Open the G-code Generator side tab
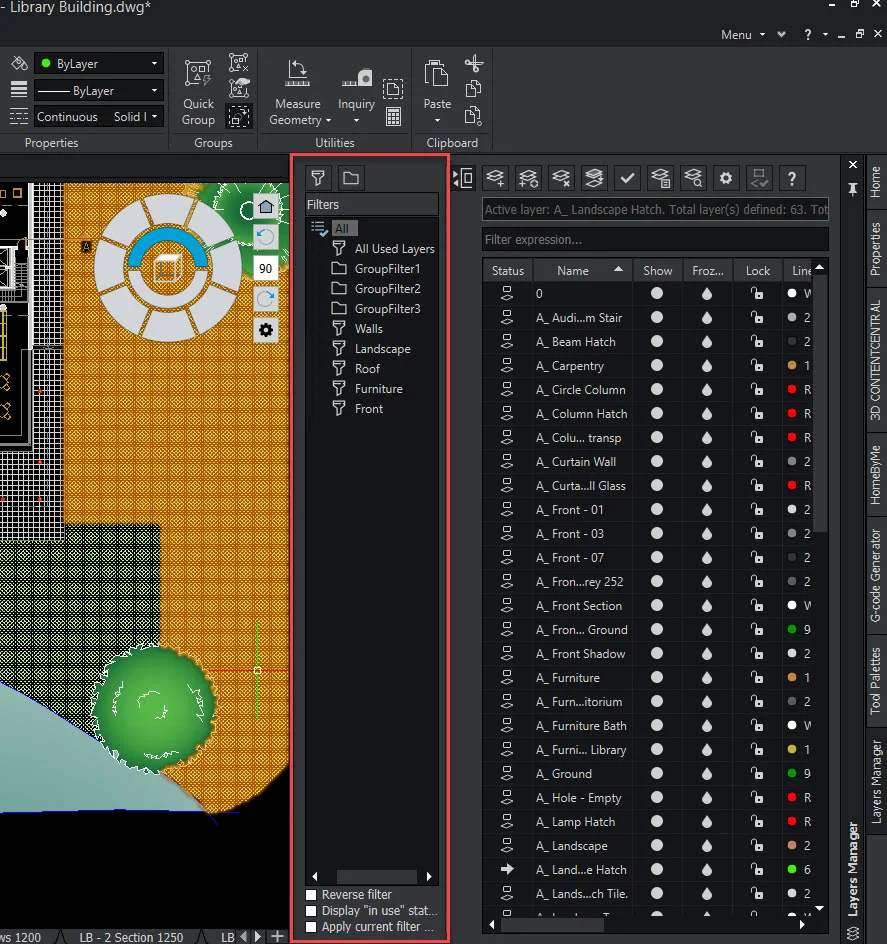The image size is (887, 944). point(876,575)
